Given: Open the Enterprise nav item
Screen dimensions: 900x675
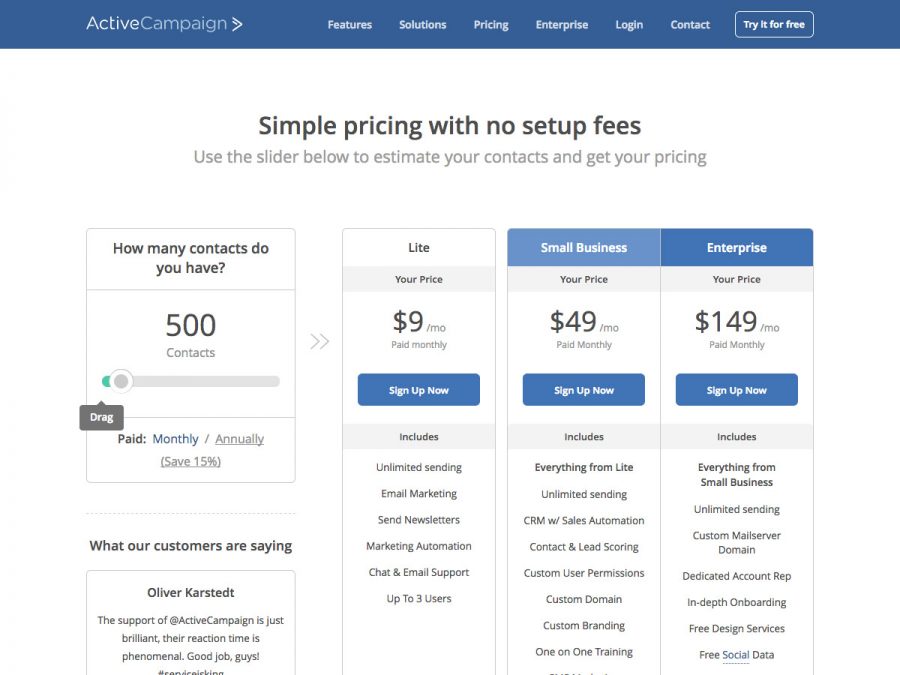Looking at the screenshot, I should pyautogui.click(x=561, y=24).
